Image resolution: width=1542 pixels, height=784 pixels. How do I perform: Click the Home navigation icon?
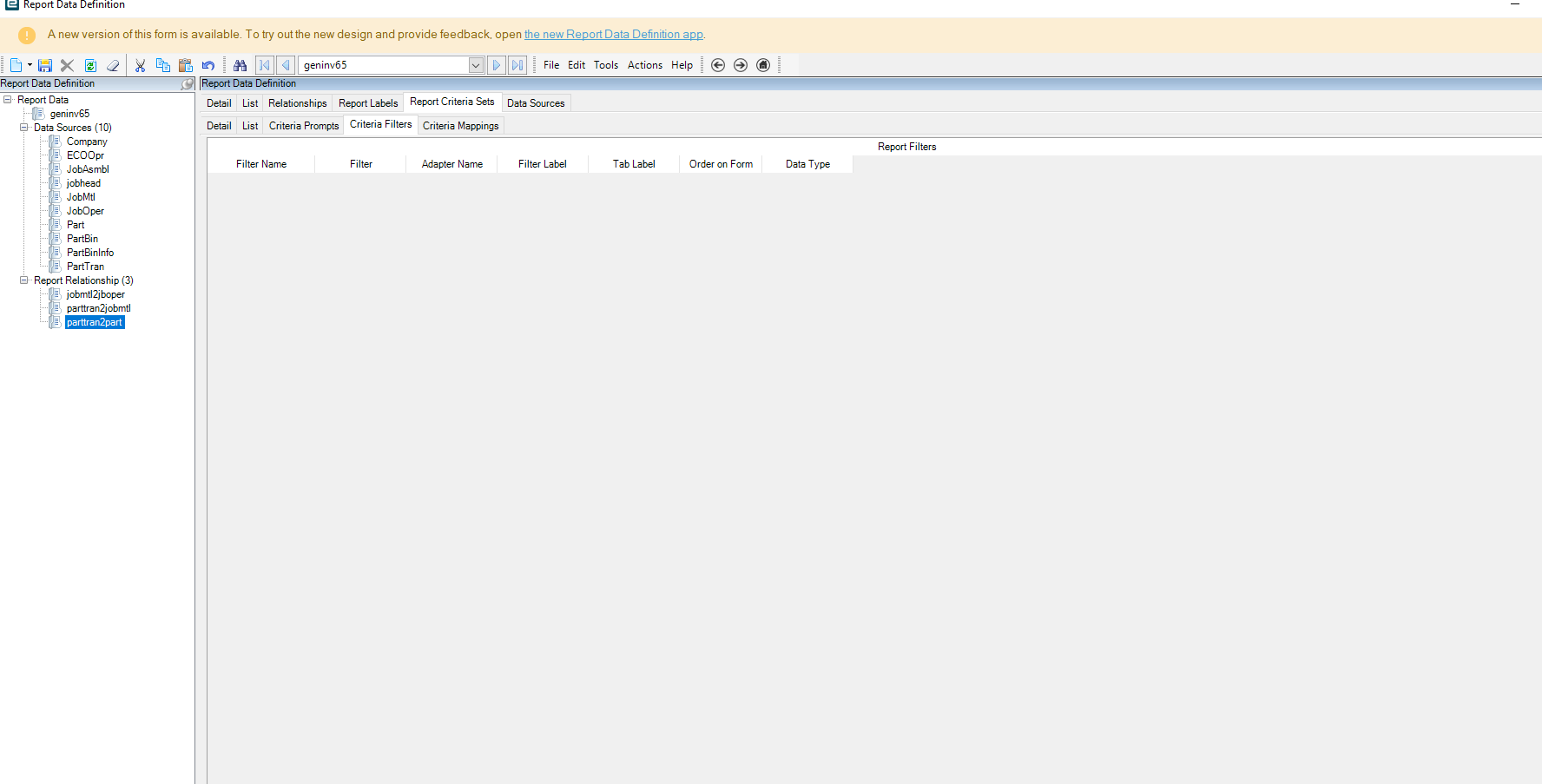point(763,65)
